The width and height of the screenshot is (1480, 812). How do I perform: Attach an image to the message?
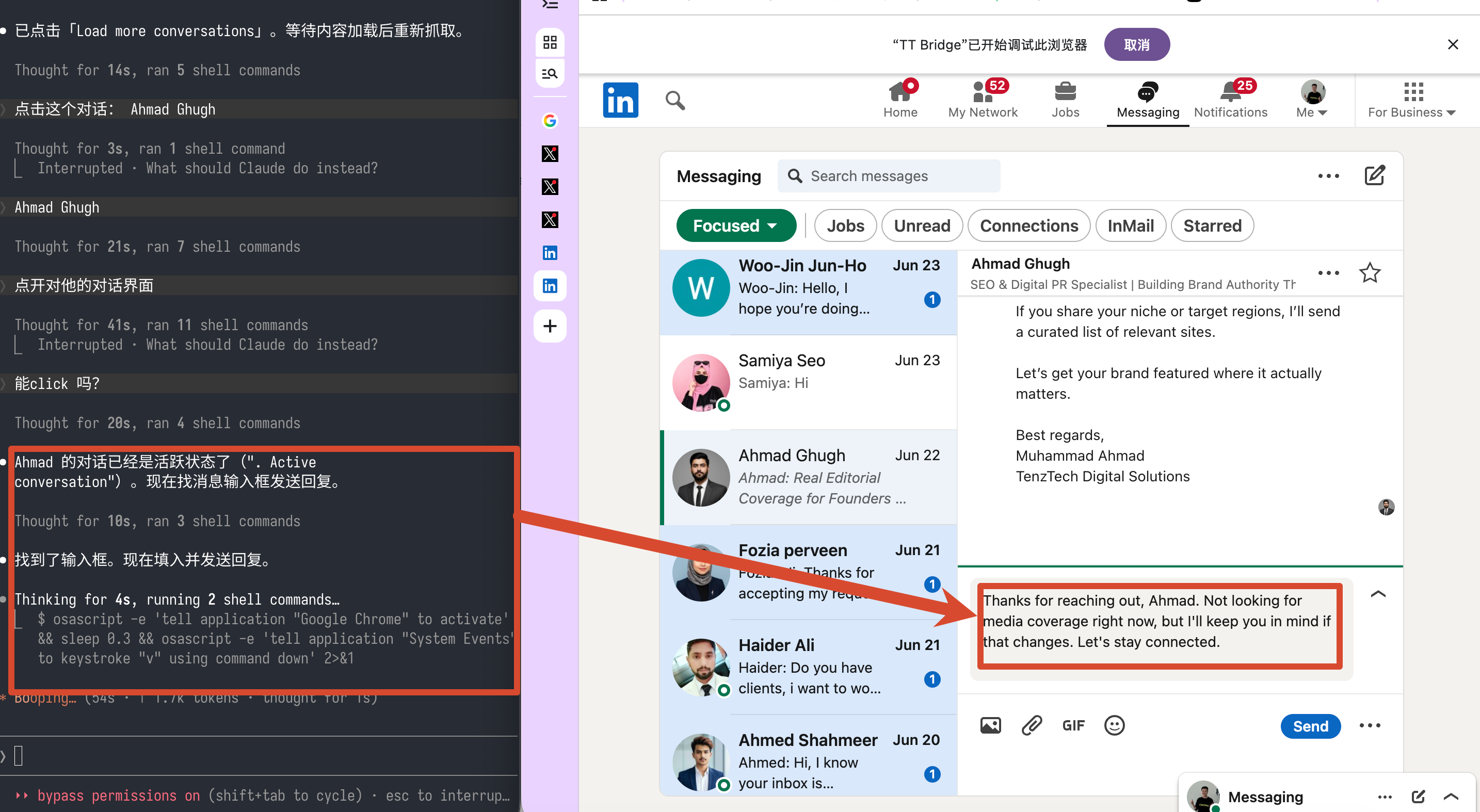click(990, 725)
